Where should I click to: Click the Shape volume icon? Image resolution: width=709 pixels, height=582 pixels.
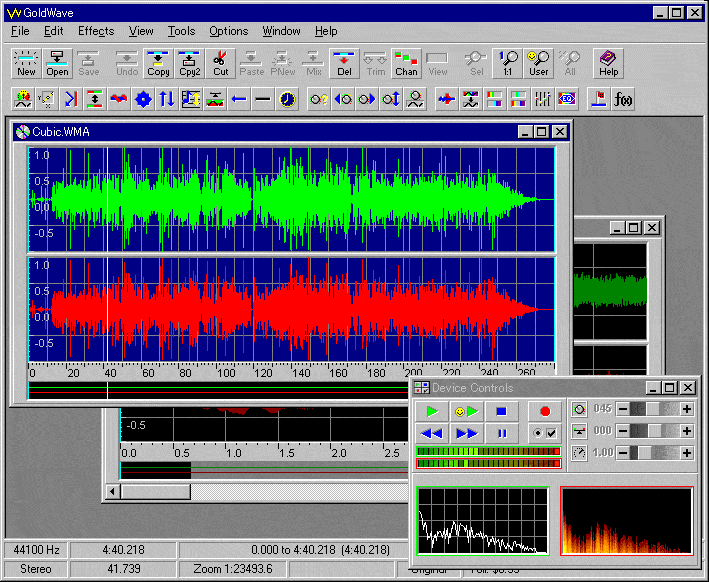(415, 99)
